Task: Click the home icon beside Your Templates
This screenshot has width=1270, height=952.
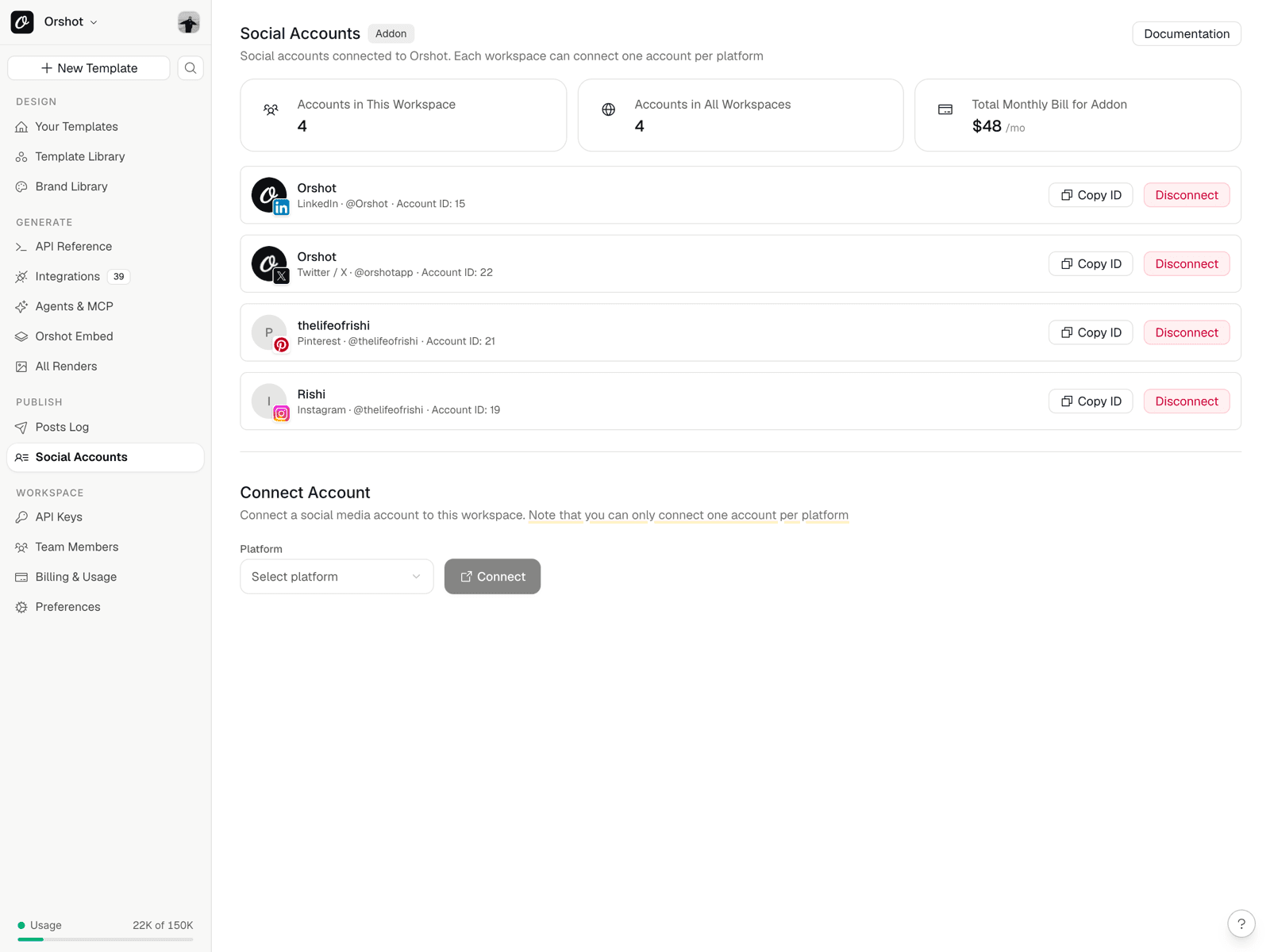Action: point(21,127)
